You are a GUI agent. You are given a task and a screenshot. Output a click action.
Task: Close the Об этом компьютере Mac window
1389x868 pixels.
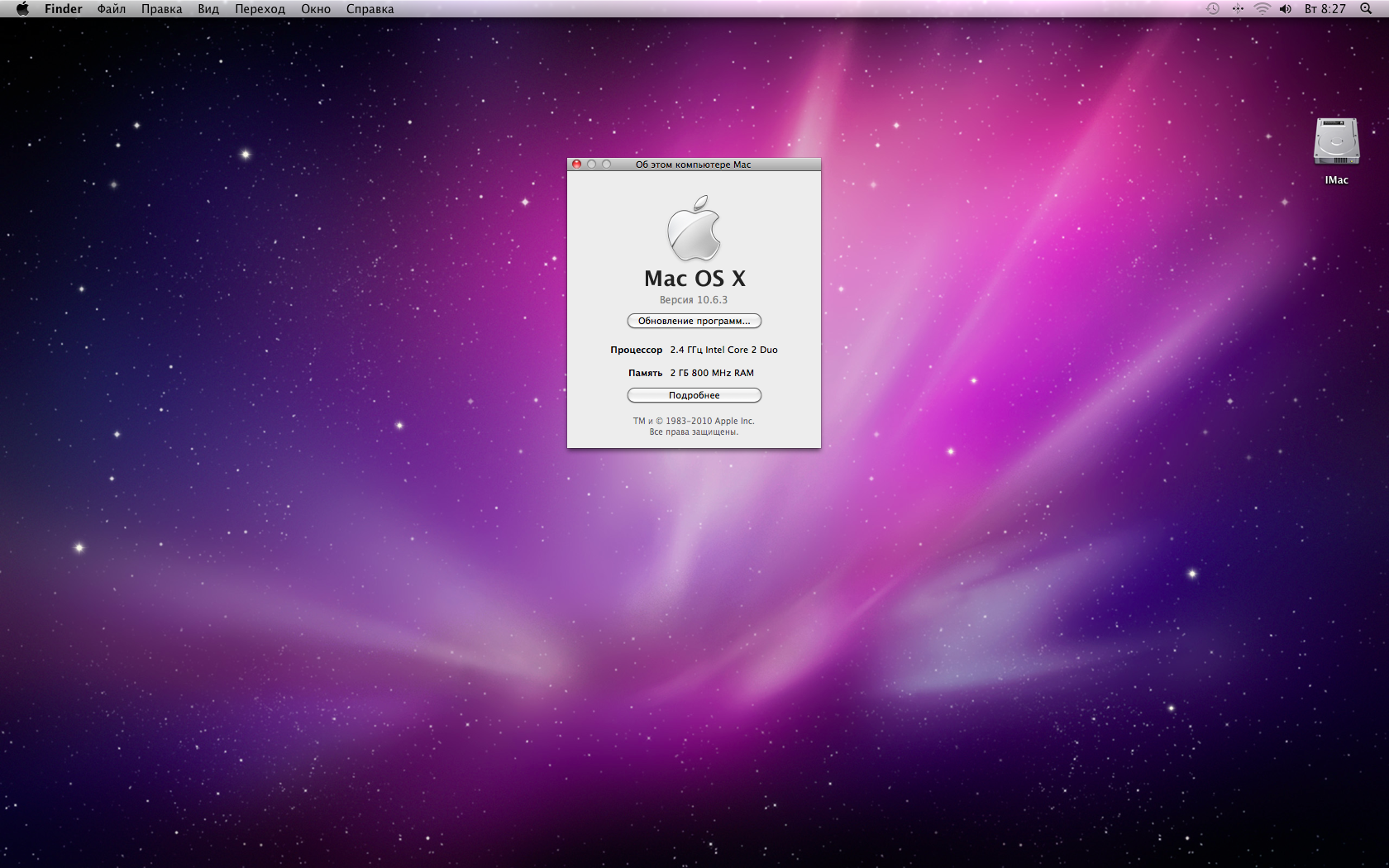coord(577,165)
